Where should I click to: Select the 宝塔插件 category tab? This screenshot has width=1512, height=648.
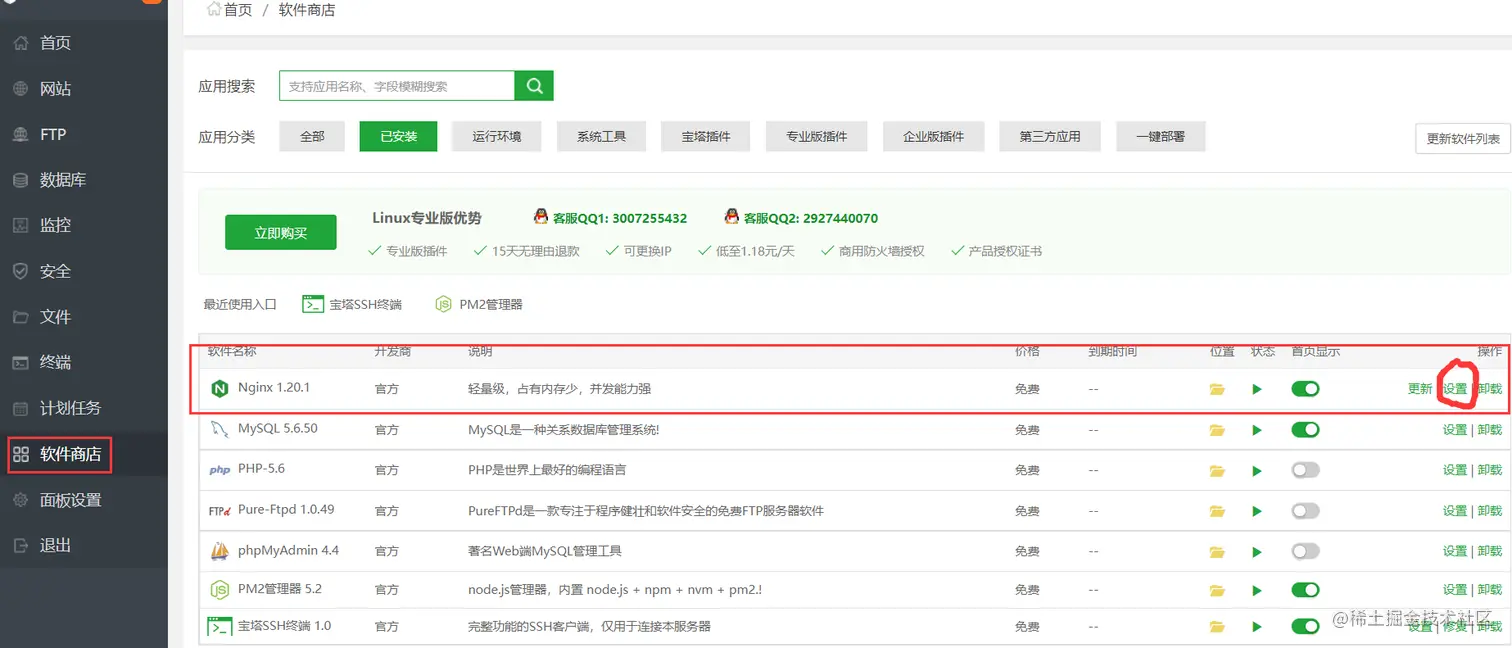(x=706, y=136)
